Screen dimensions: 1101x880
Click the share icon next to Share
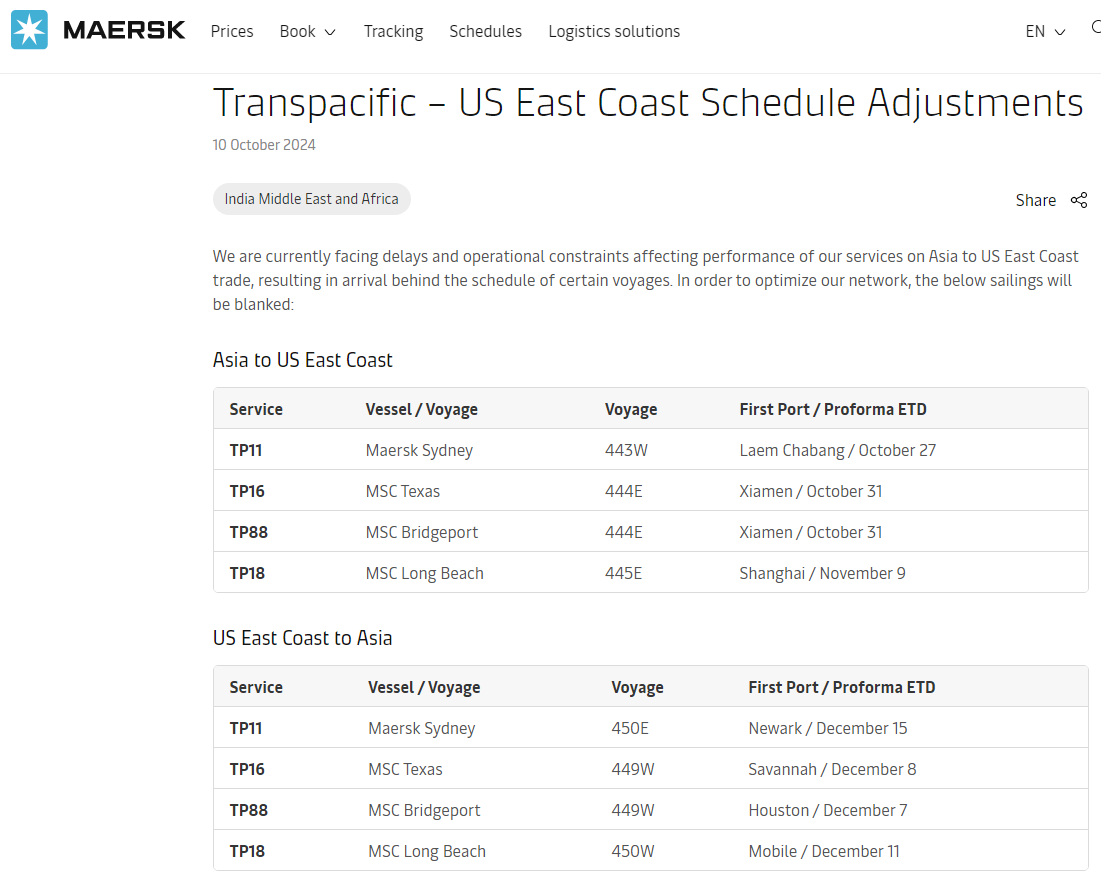point(1079,200)
